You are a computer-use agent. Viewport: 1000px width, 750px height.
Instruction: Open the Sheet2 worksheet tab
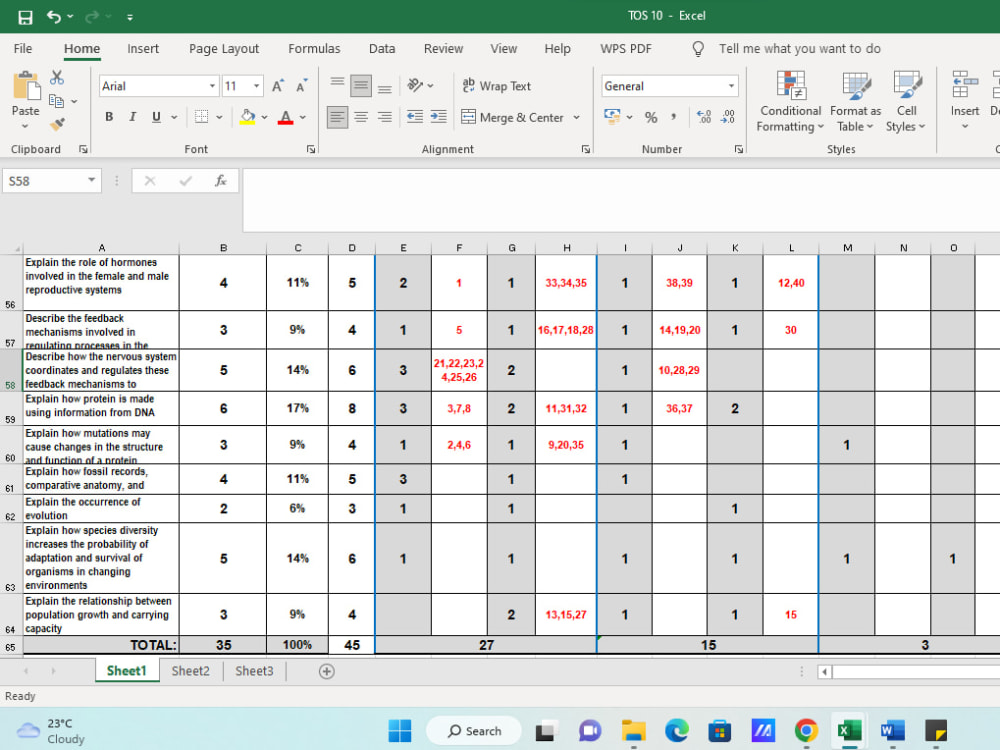click(190, 671)
